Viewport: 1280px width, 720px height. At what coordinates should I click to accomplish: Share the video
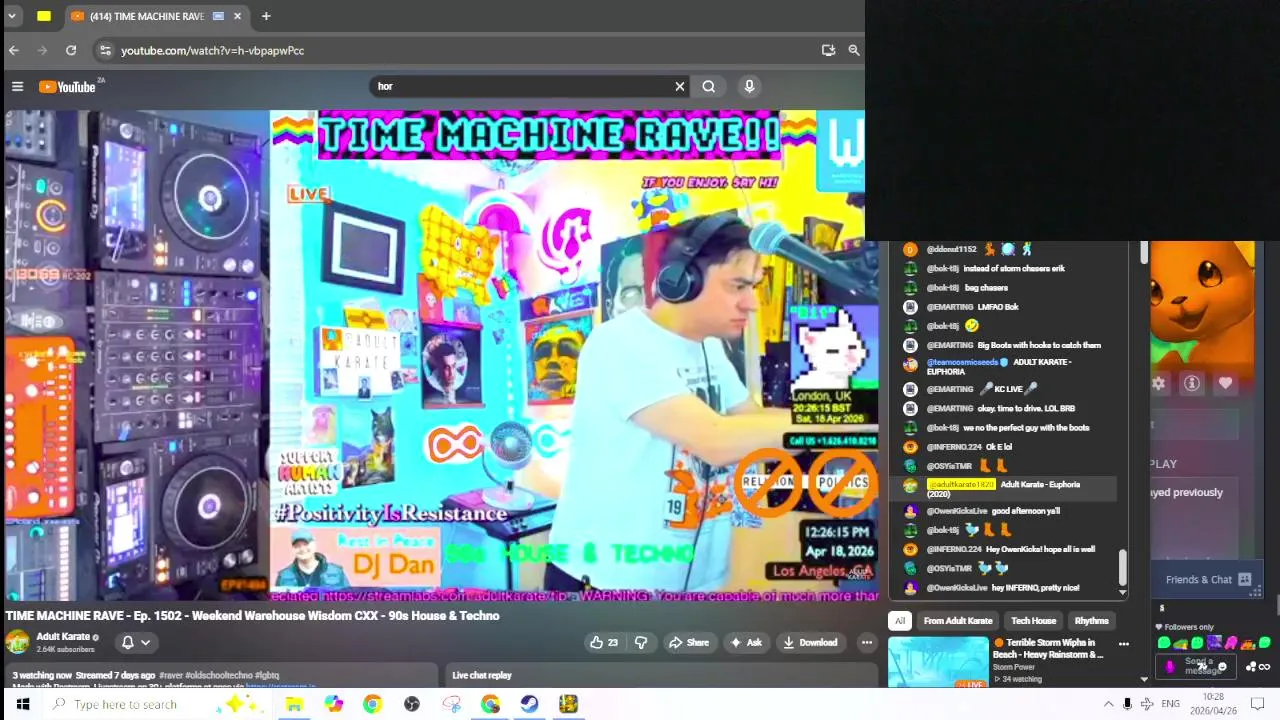click(x=689, y=642)
